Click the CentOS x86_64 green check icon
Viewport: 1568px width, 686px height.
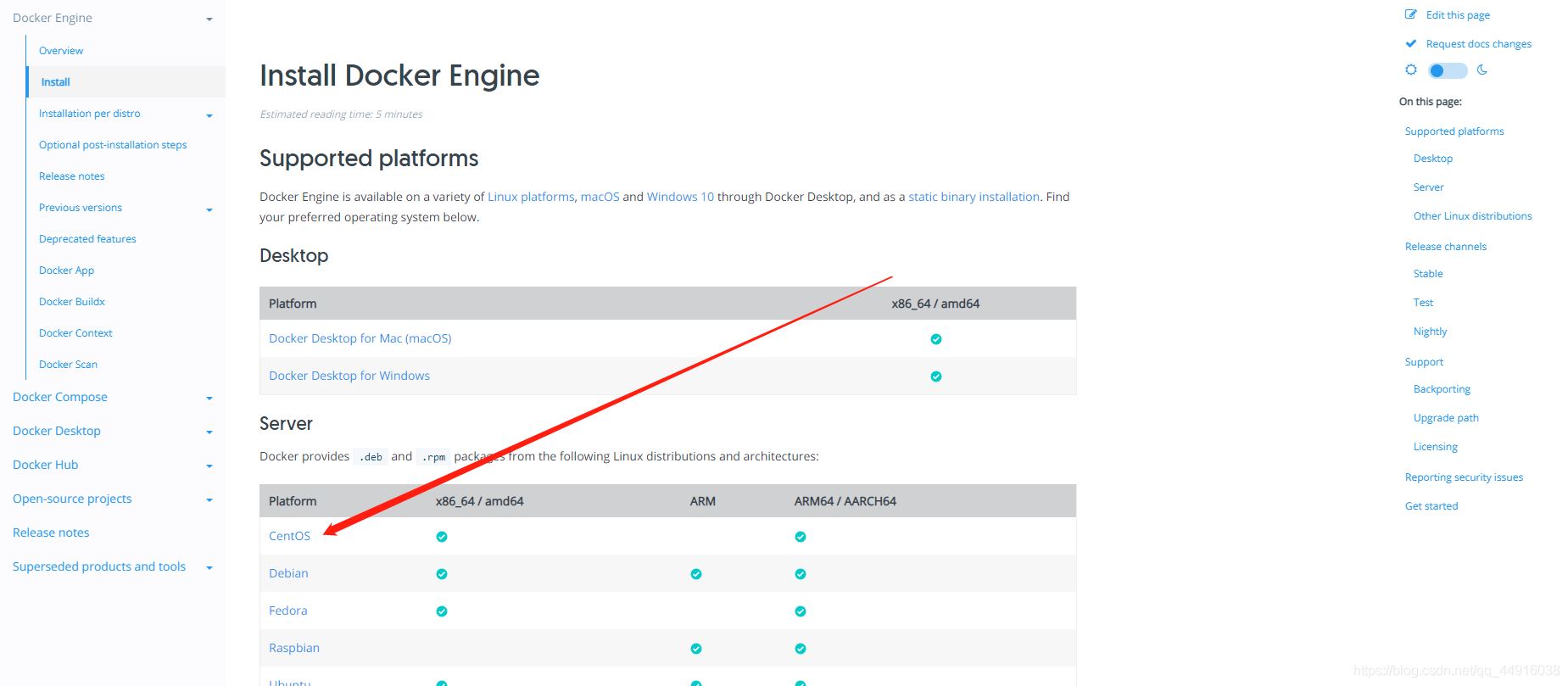(441, 537)
